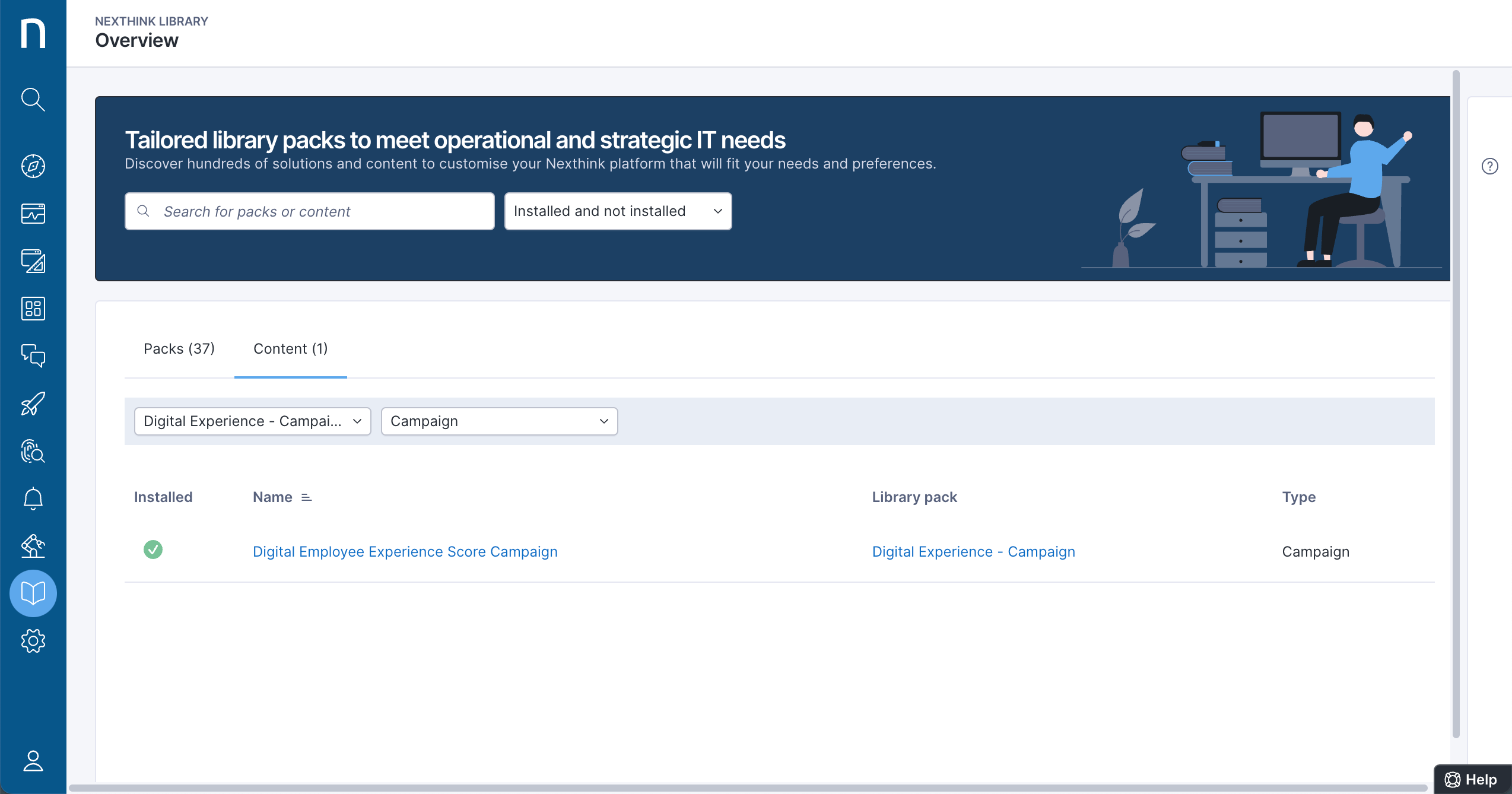Image resolution: width=1512 pixels, height=794 pixels.
Task: Open the administration gear icon
Action: click(x=33, y=641)
